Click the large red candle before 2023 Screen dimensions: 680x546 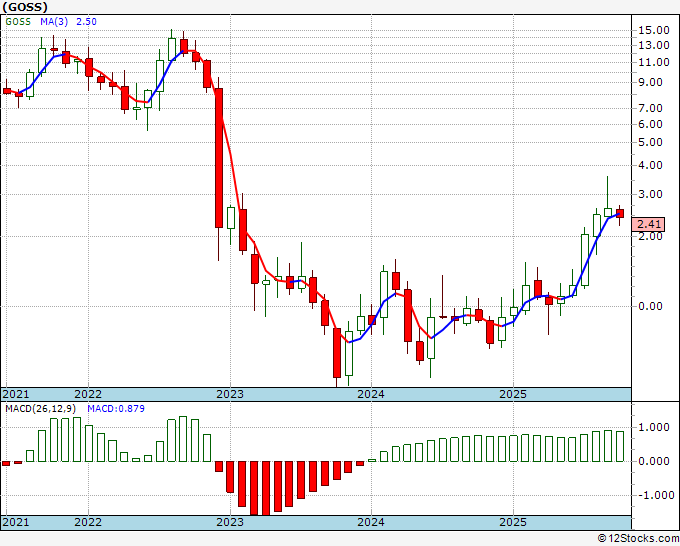coord(219,158)
